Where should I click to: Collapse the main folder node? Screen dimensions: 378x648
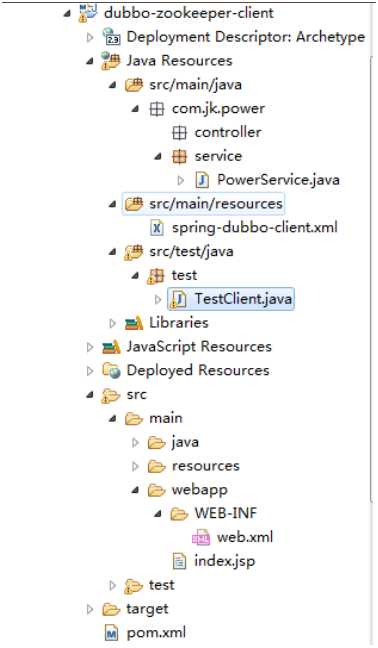(112, 419)
